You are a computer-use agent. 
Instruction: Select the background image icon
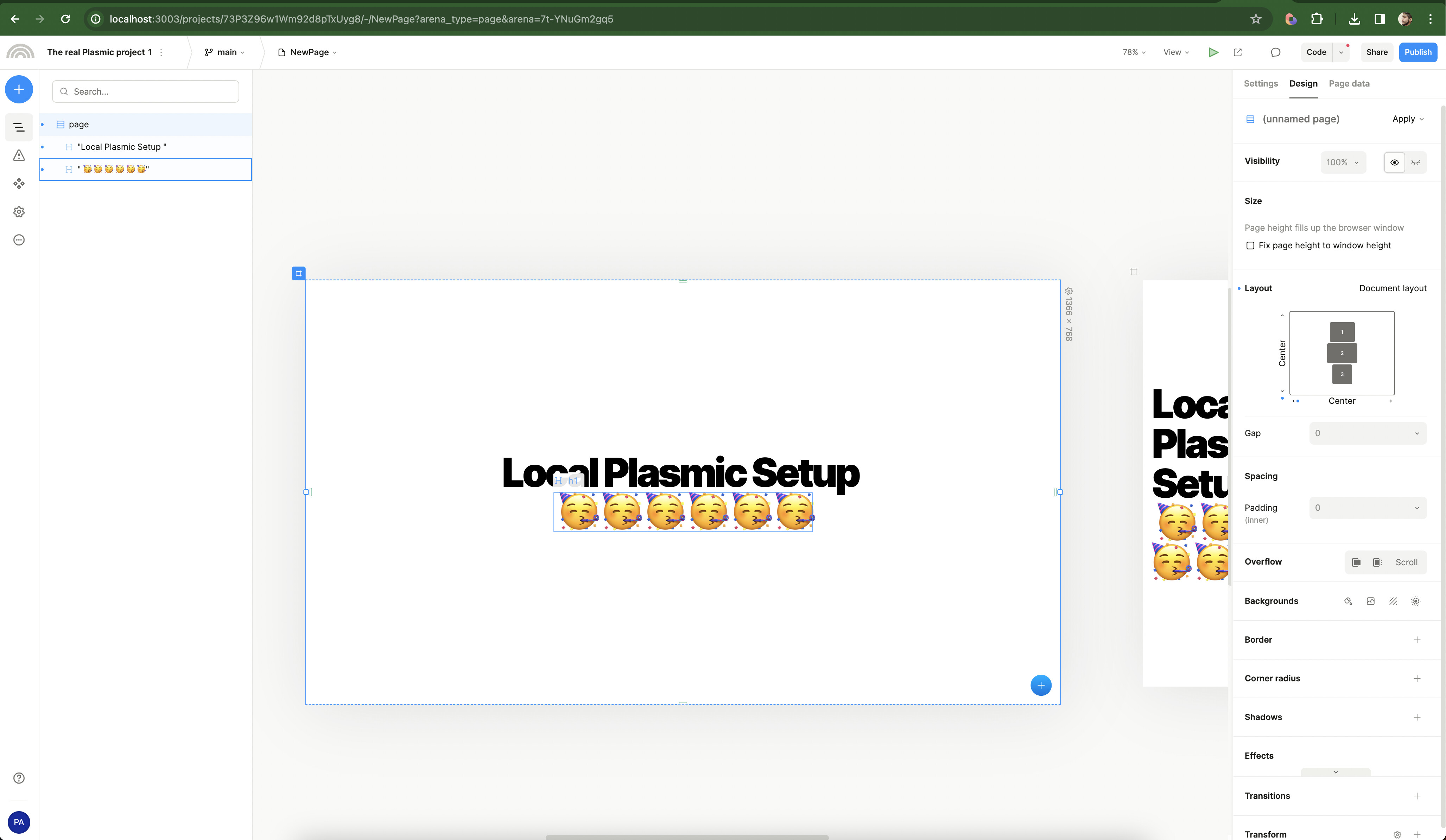click(x=1370, y=601)
